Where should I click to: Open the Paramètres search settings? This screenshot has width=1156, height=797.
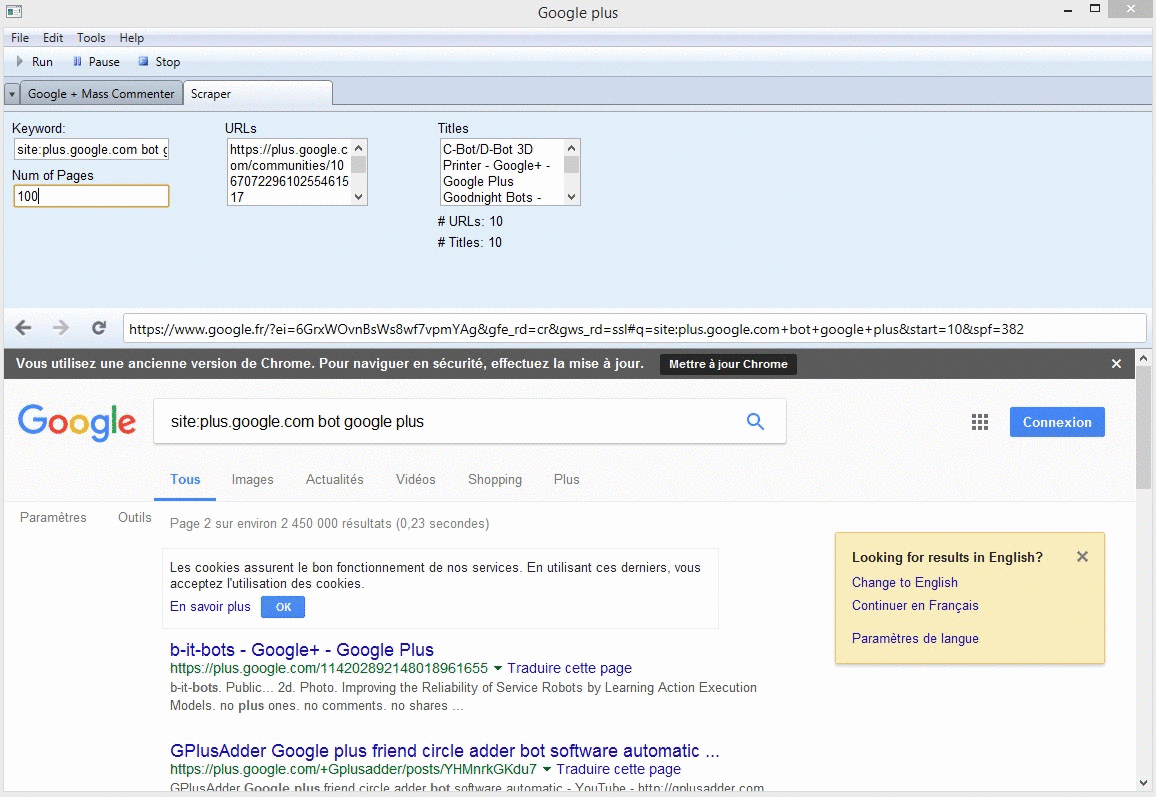point(53,518)
